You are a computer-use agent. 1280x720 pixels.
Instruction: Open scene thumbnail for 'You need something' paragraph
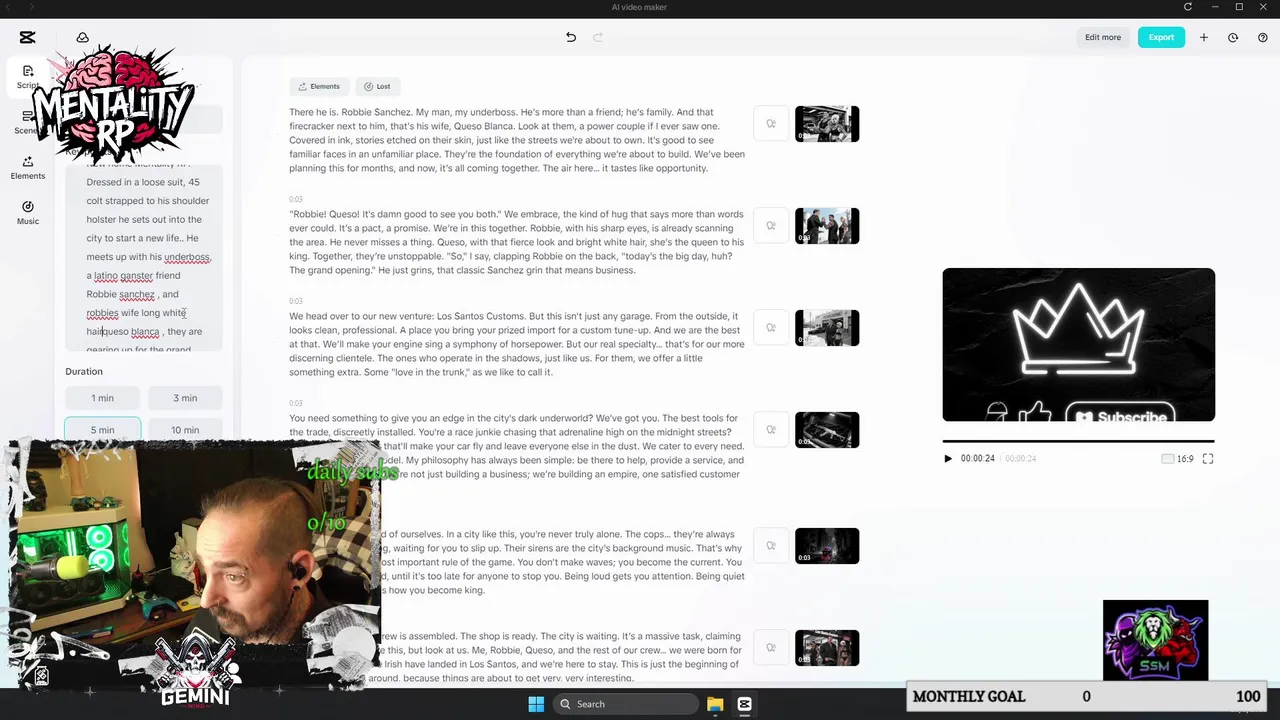(x=827, y=430)
